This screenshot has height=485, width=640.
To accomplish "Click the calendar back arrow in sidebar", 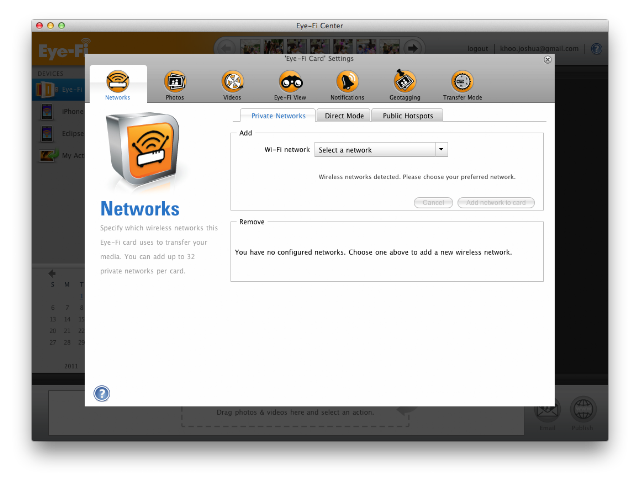I will (x=52, y=273).
